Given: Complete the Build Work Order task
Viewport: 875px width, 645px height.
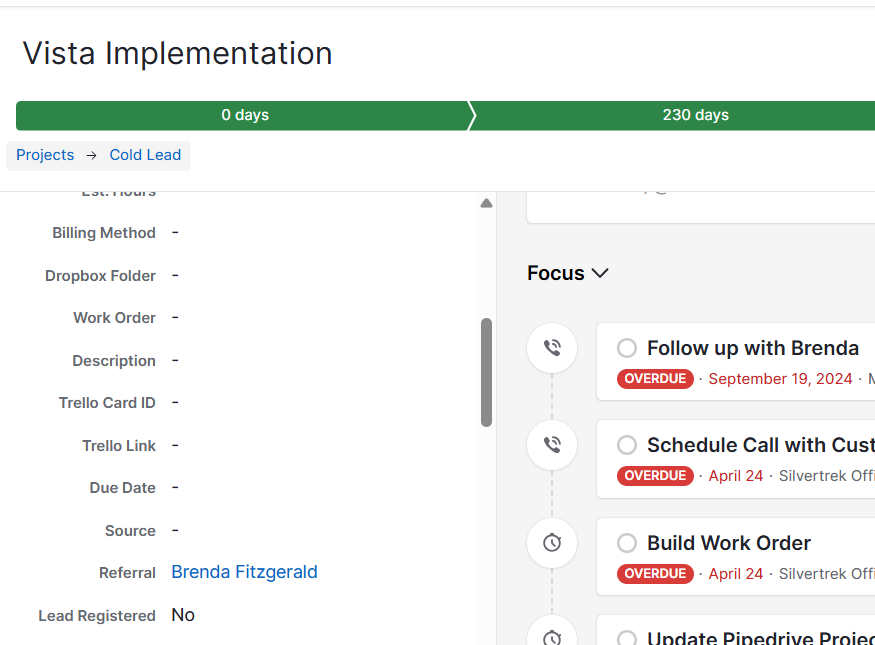Looking at the screenshot, I should (627, 542).
